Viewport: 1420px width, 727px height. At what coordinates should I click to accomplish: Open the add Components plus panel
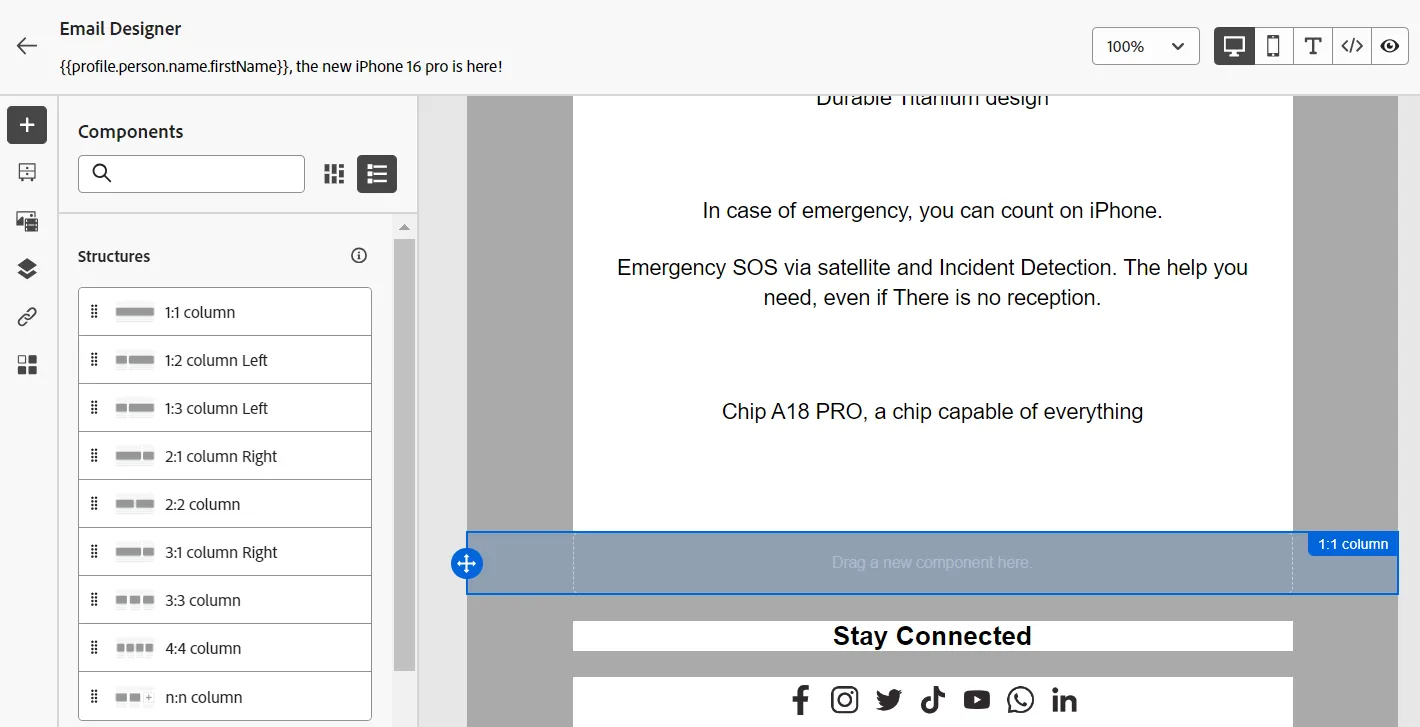click(27, 125)
